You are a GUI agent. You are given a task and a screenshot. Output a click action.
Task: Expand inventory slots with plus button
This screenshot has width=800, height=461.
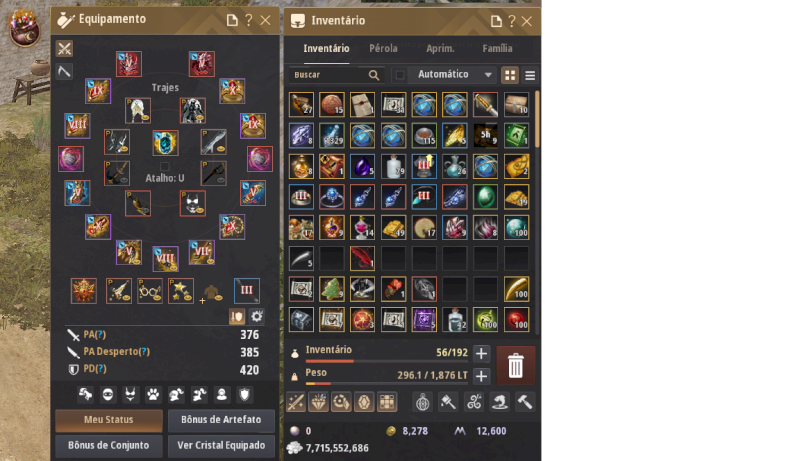pos(481,353)
